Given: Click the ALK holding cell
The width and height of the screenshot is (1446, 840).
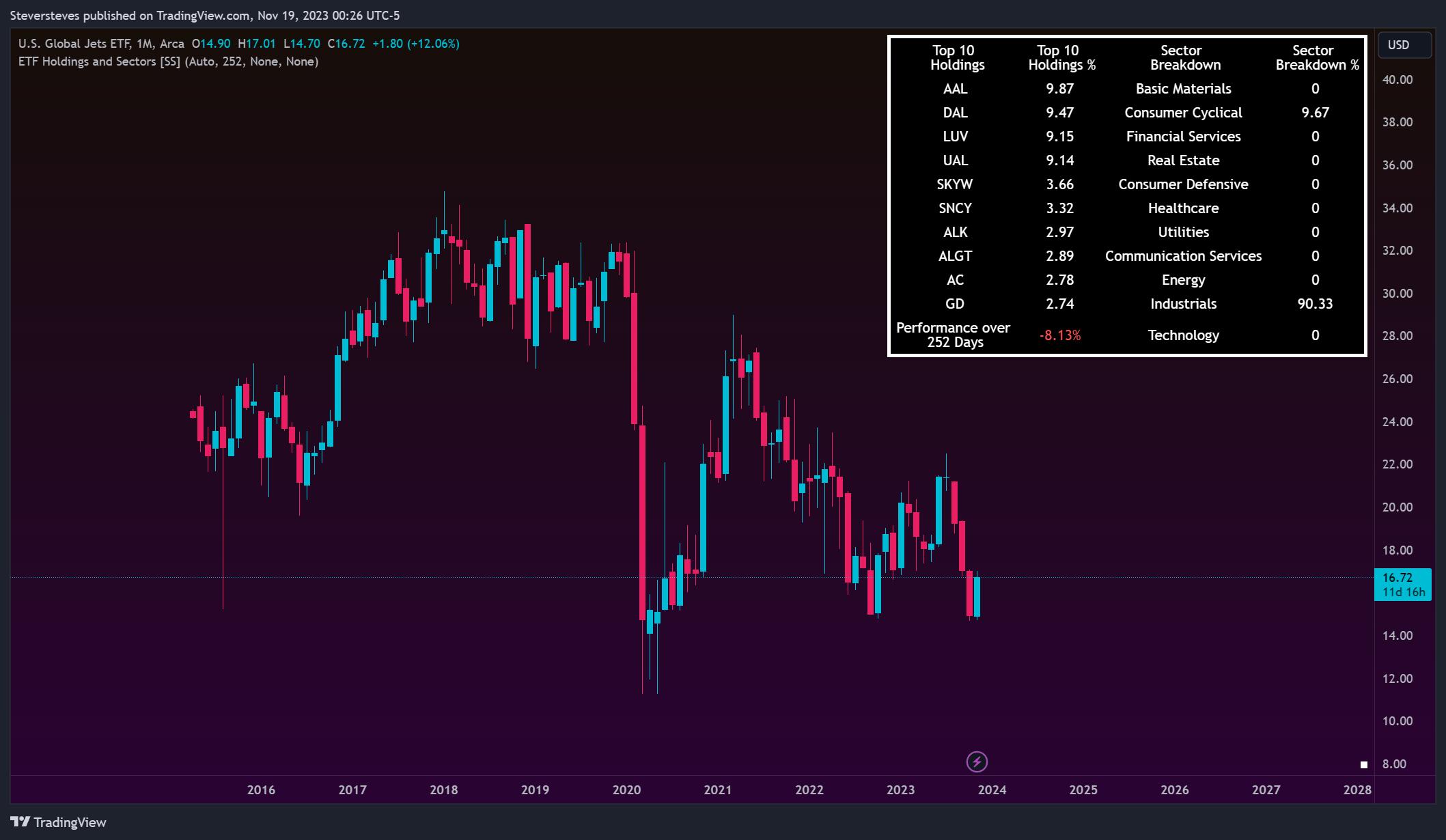Looking at the screenshot, I should point(955,232).
